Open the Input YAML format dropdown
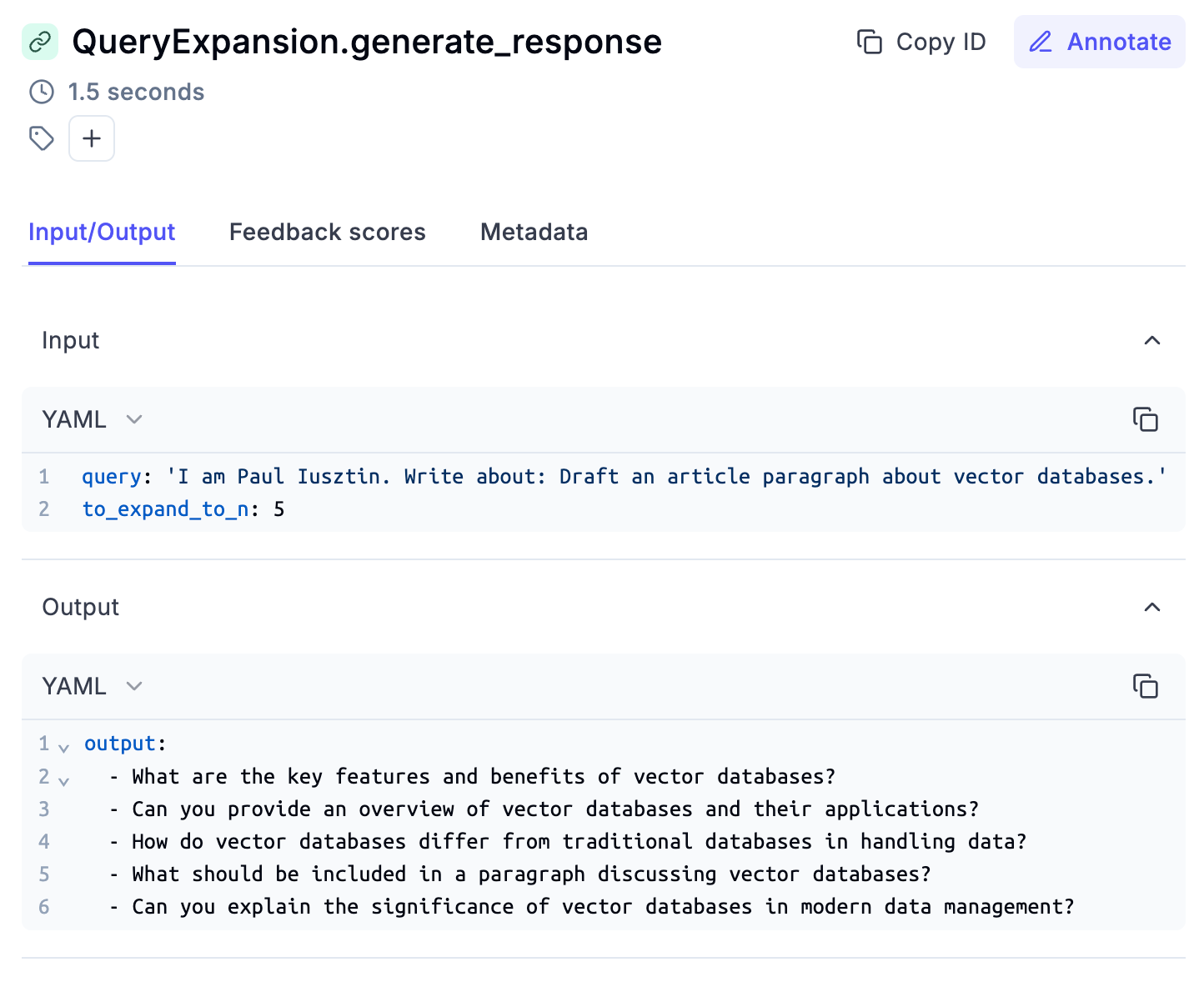 pyautogui.click(x=93, y=419)
